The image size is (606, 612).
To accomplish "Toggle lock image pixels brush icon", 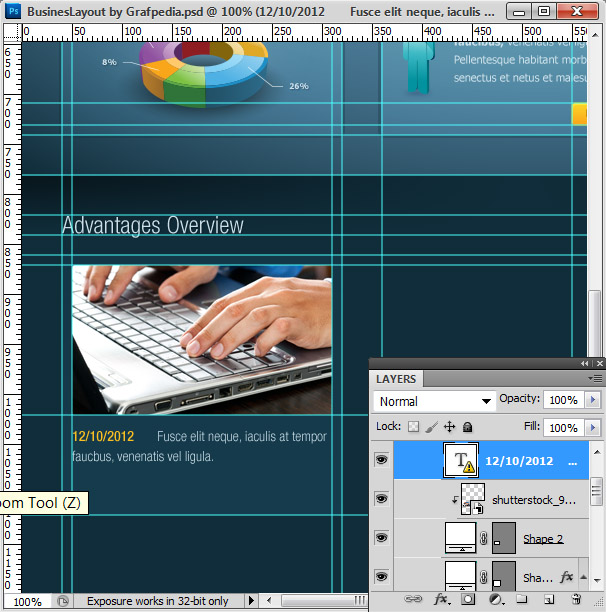I will click(432, 427).
